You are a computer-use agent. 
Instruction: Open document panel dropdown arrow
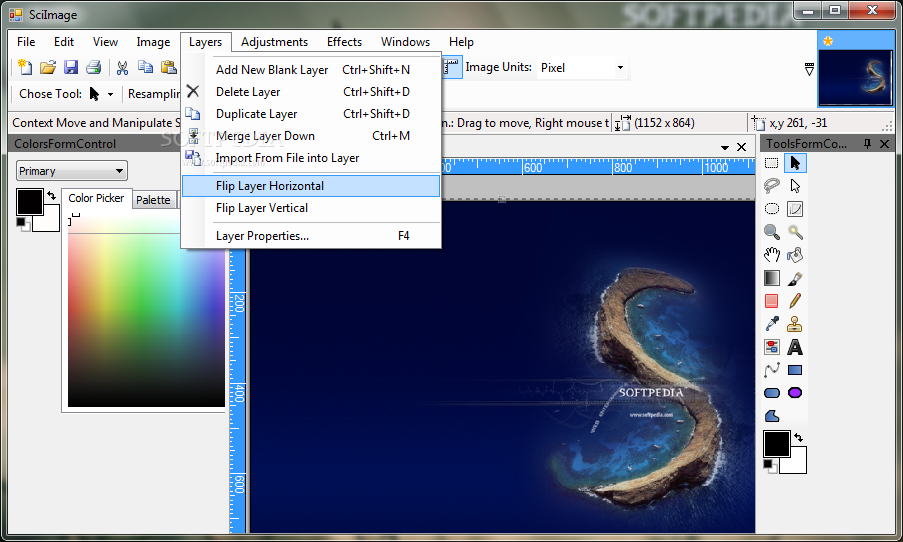coord(724,147)
